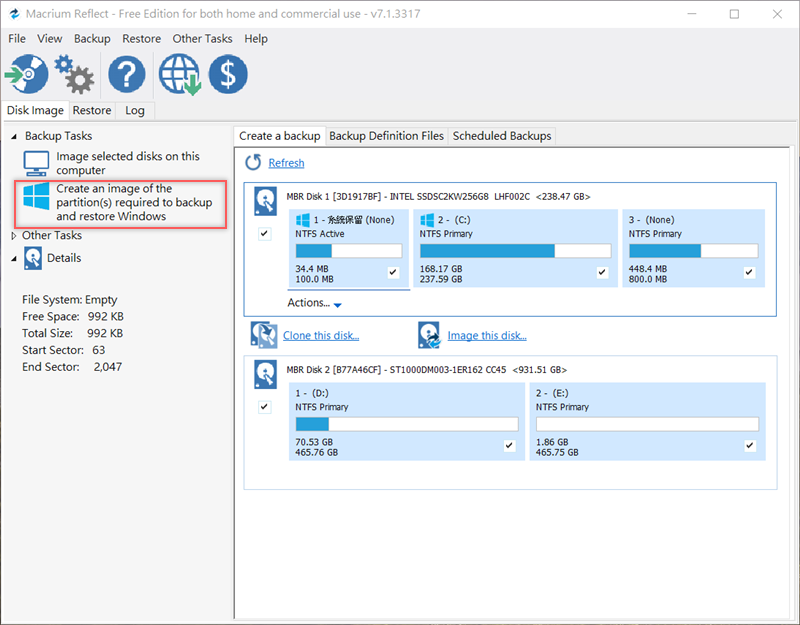Click the D: partition usage bar
Viewport: 800px width, 625px height.
coord(406,424)
